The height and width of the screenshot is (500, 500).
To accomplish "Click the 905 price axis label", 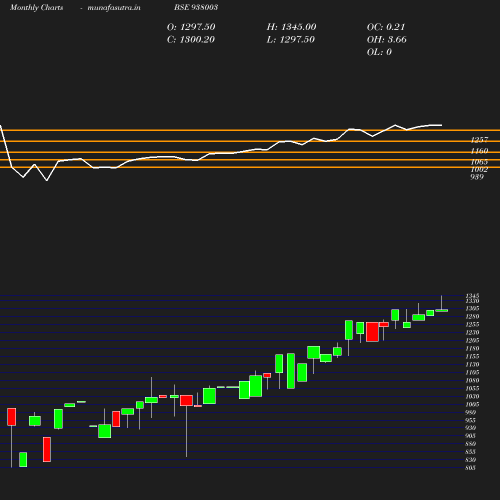I will pyautogui.click(x=470, y=436).
